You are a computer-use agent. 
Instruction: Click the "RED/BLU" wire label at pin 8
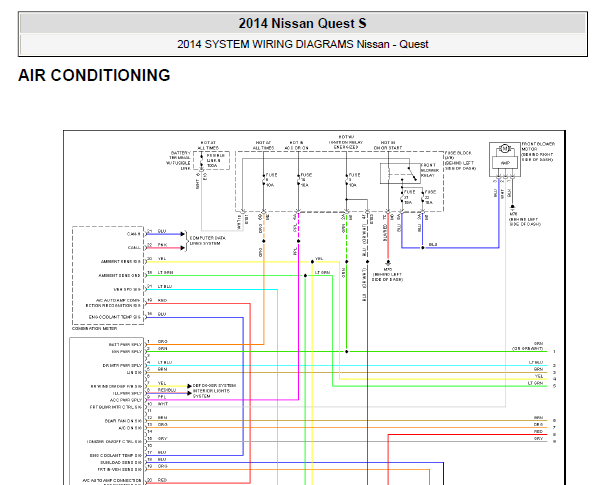(167, 390)
